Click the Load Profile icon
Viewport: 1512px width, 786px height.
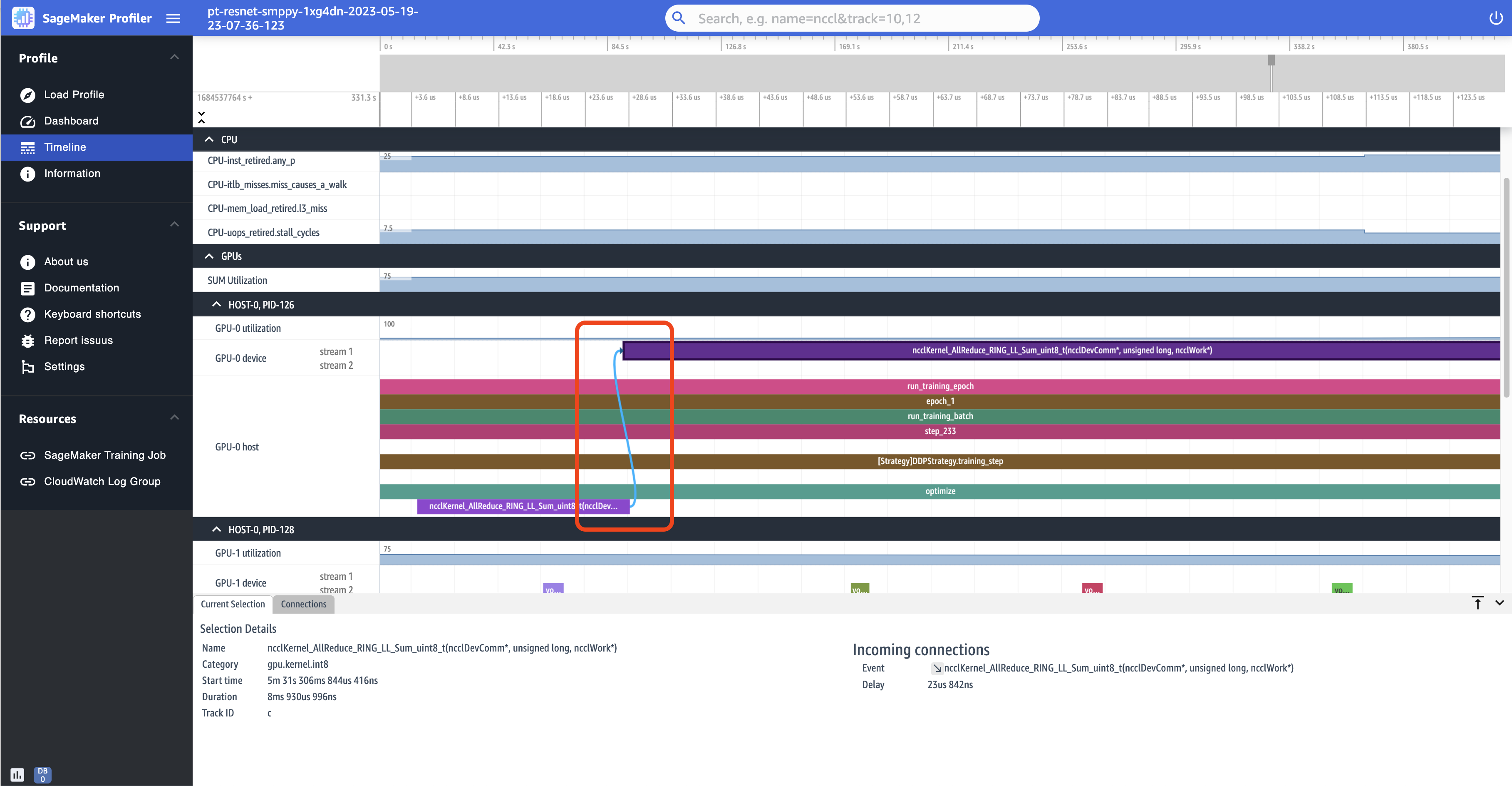pyautogui.click(x=27, y=94)
